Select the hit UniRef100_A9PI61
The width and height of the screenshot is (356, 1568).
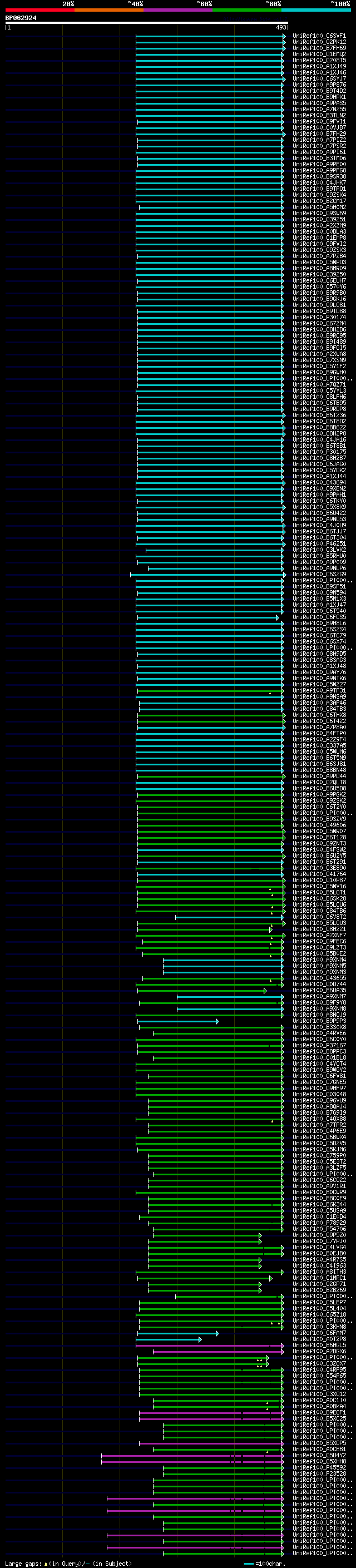coord(319,152)
